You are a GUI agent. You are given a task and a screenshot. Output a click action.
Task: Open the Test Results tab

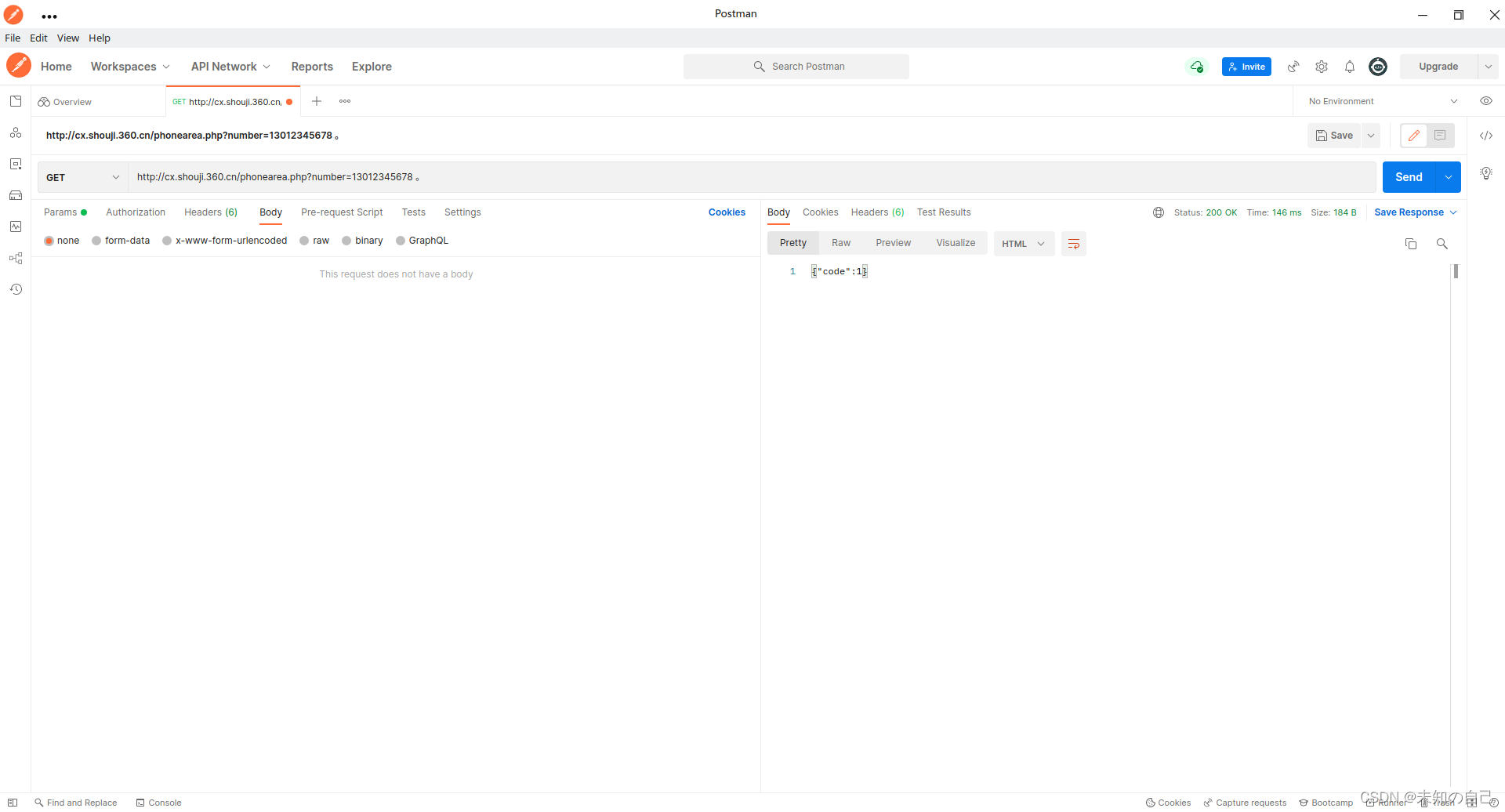944,212
